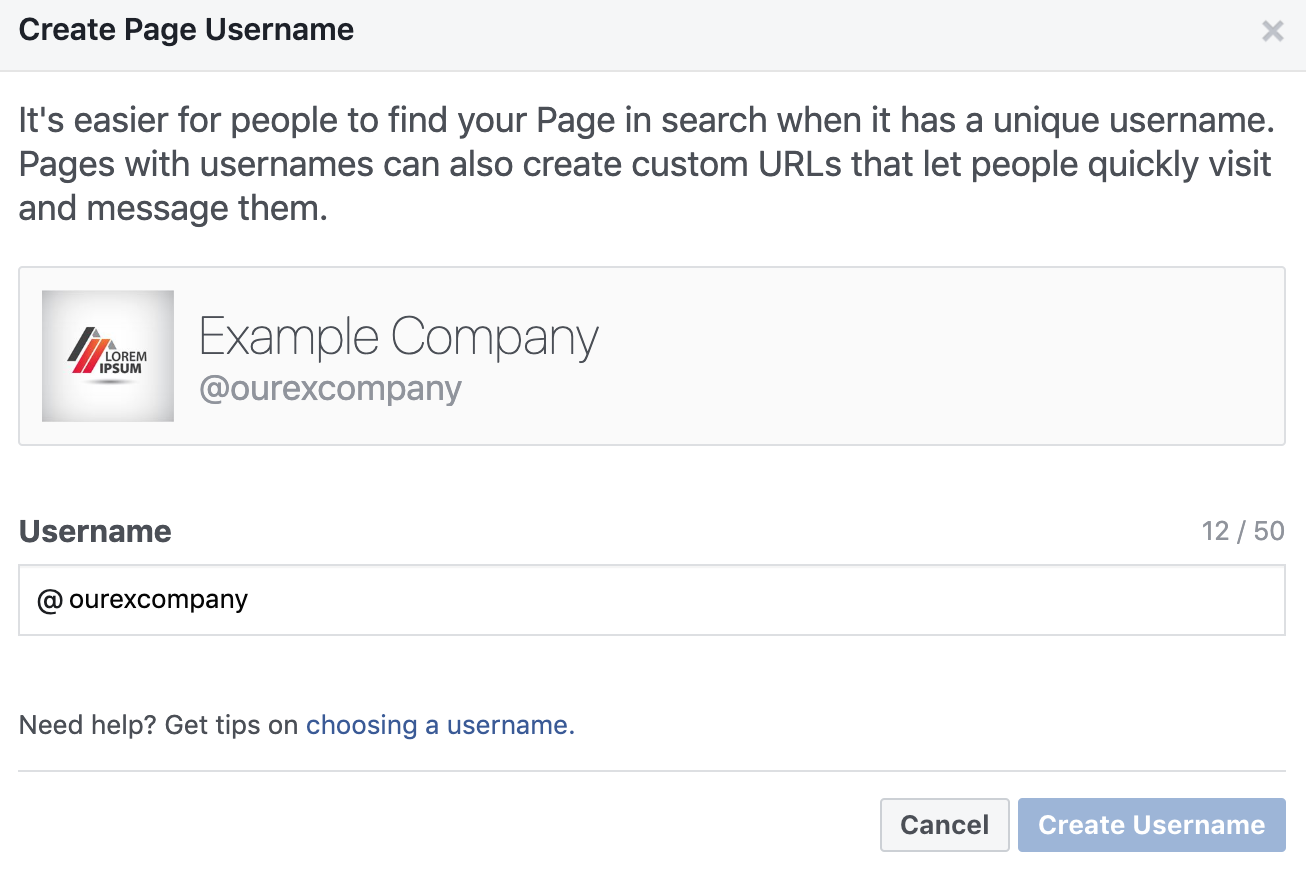Click the Example Company page name text

click(x=398, y=337)
